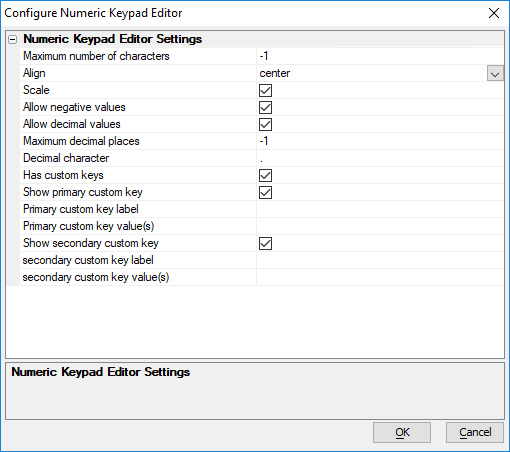Viewport: 510px width, 452px height.
Task: Select the 'Align' property label
Action: click(34, 73)
